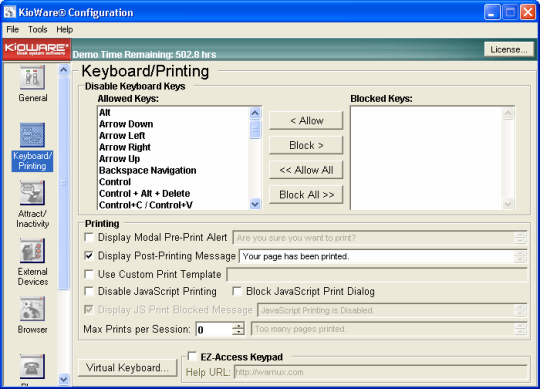
Task: Open the telephone sidebar icon section
Action: click(x=32, y=366)
